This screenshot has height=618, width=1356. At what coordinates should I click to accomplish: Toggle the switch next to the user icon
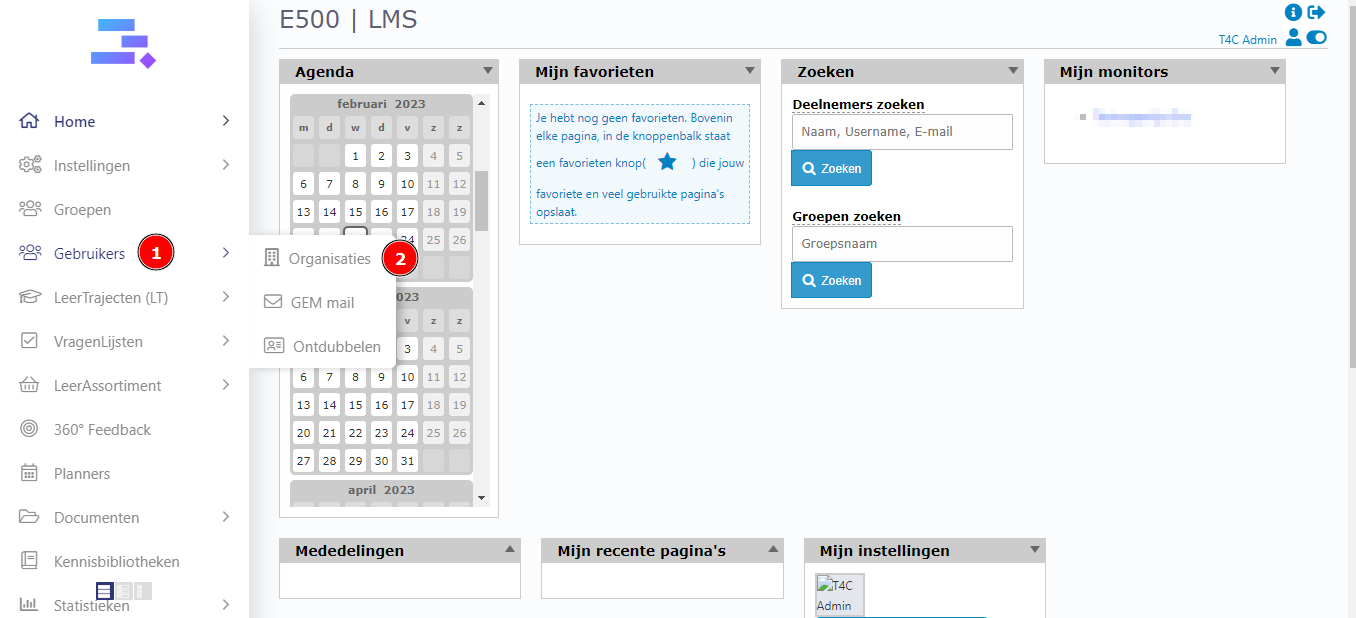[1316, 38]
